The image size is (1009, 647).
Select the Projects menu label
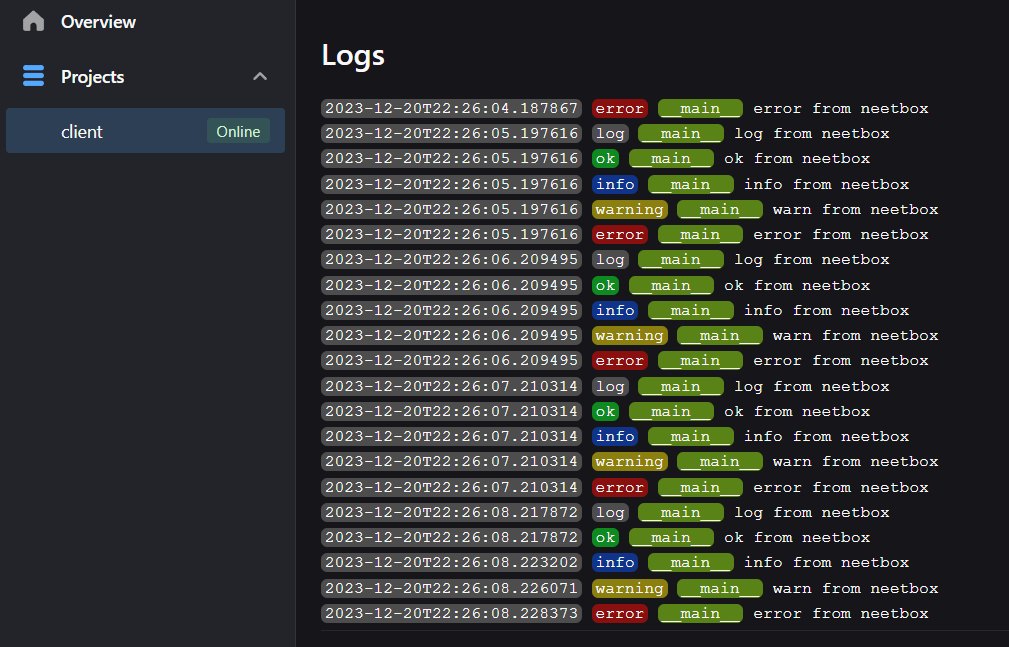(92, 77)
